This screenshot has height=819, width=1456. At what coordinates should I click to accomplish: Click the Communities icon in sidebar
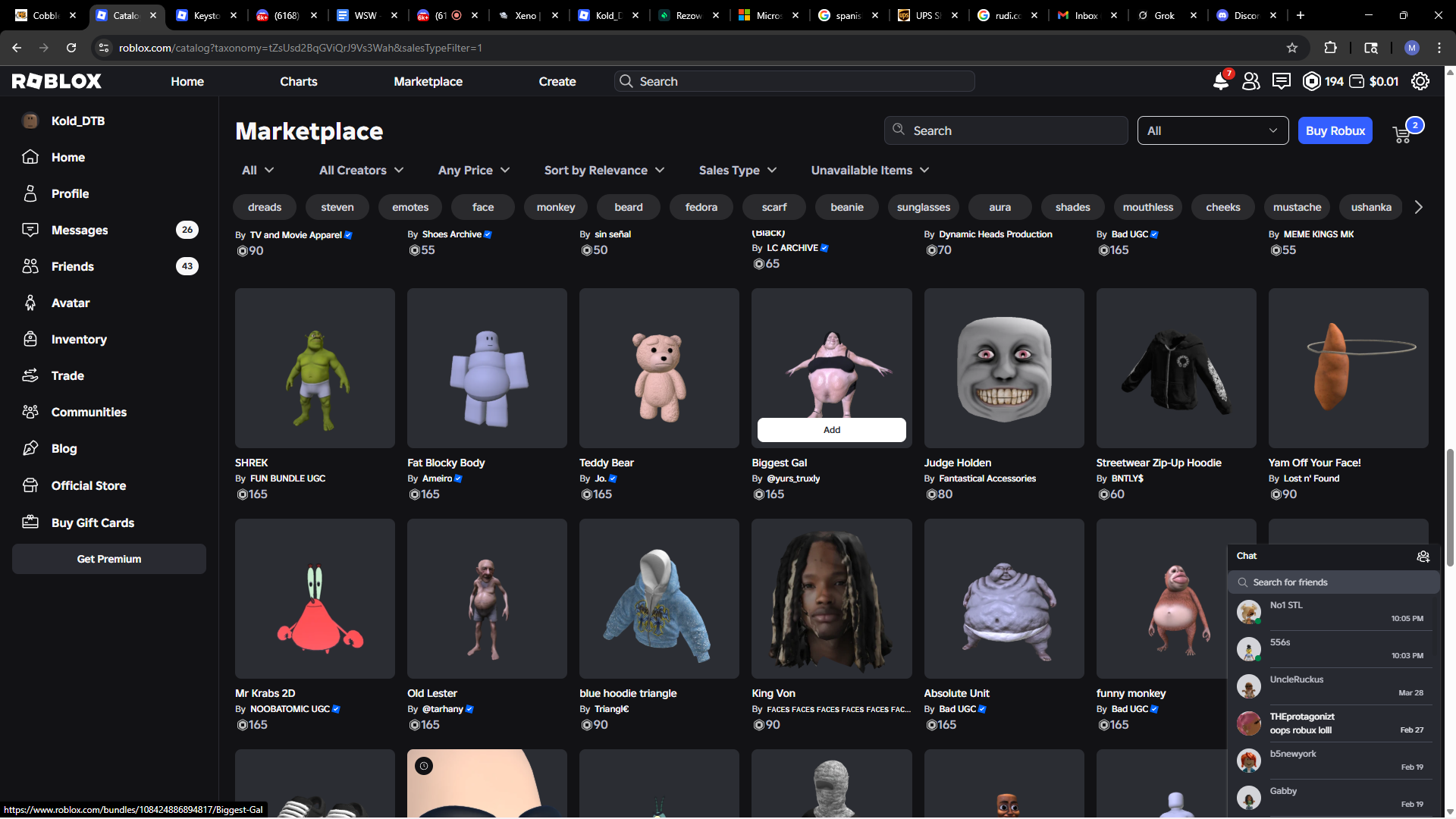coord(30,412)
